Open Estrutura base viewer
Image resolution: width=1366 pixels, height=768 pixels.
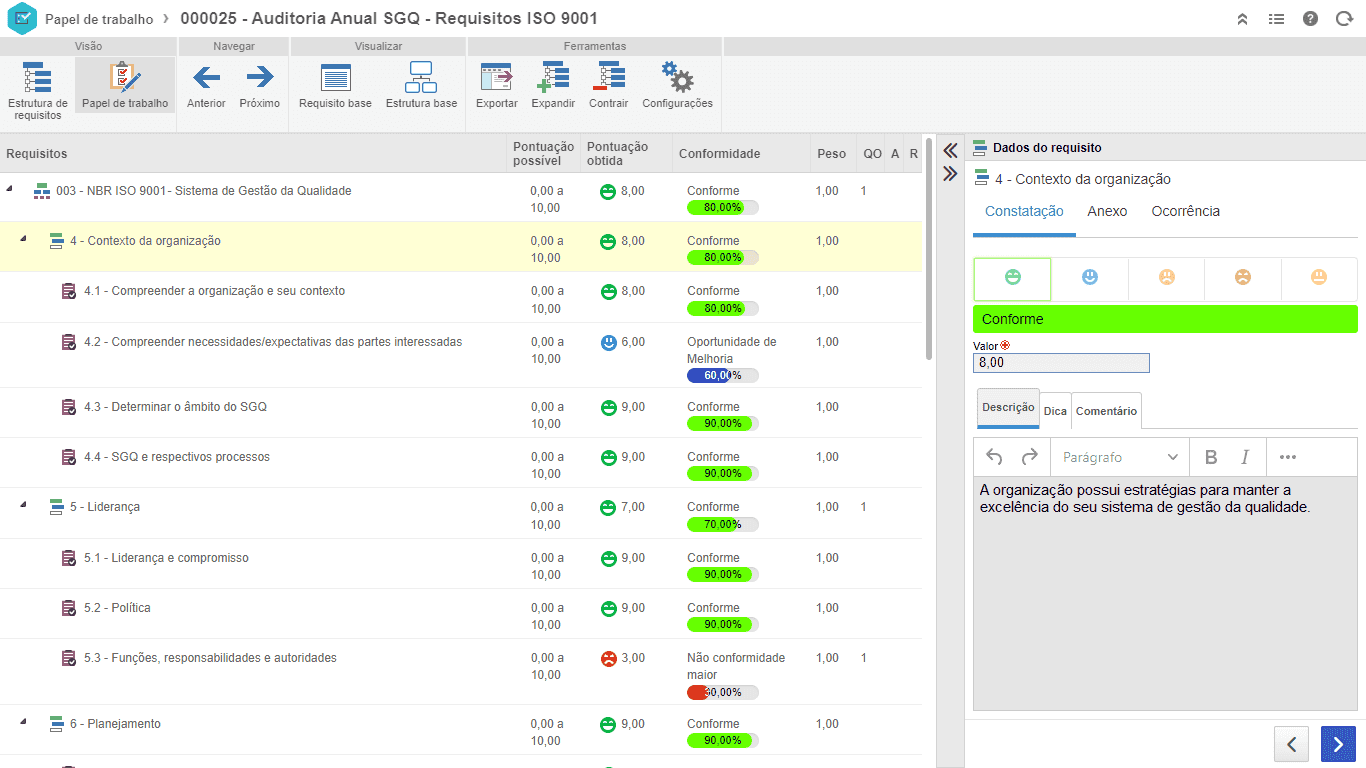(421, 85)
